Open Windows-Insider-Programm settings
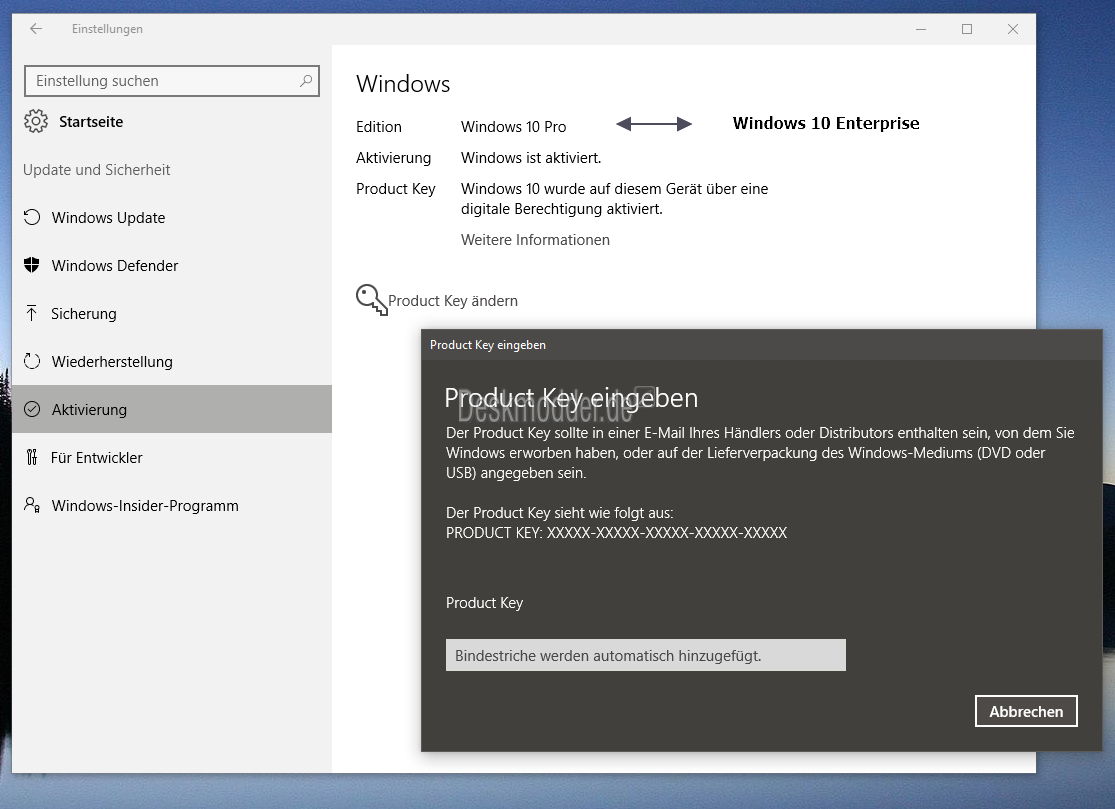1115x809 pixels. 172,505
